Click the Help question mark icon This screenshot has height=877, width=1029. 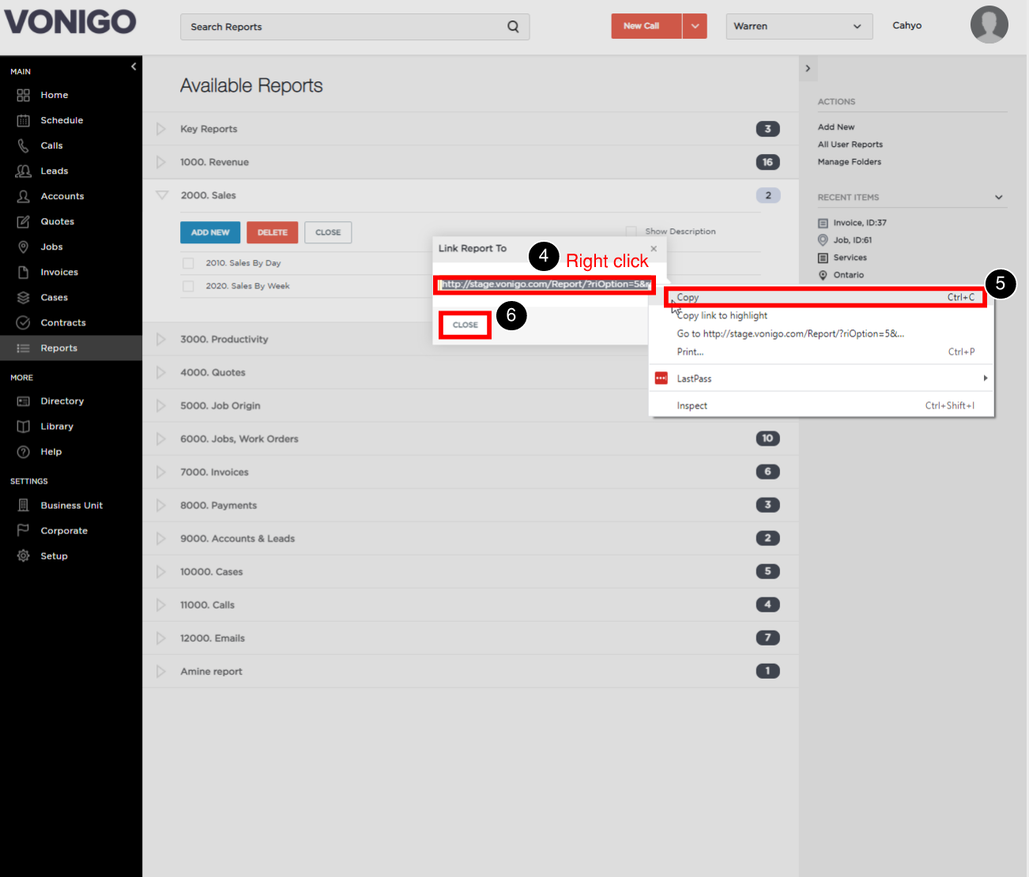click(x=23, y=452)
